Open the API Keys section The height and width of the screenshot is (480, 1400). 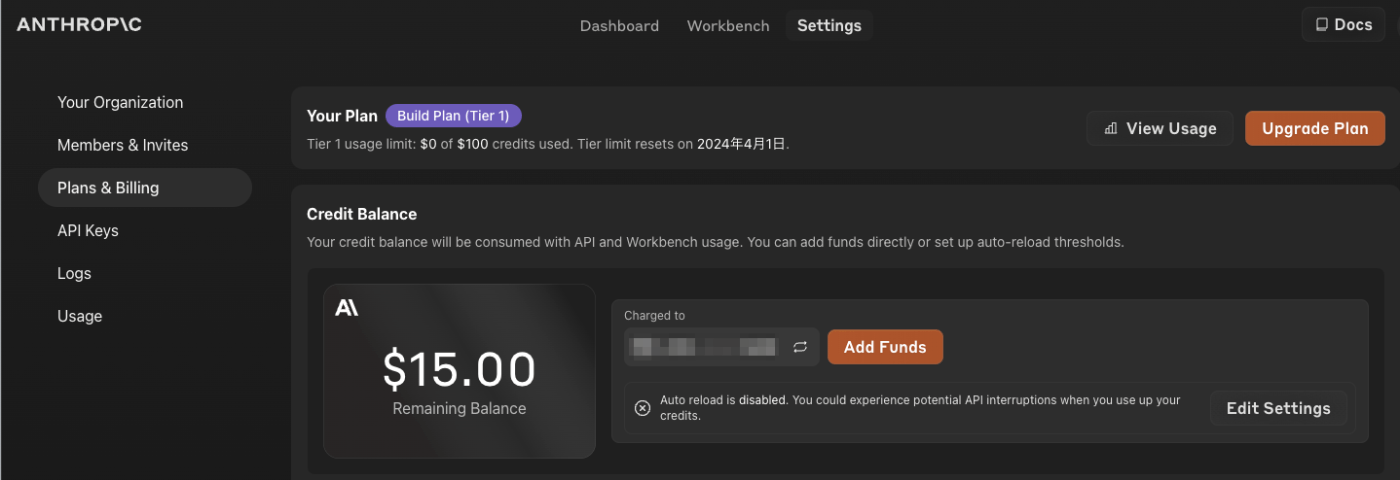(88, 230)
